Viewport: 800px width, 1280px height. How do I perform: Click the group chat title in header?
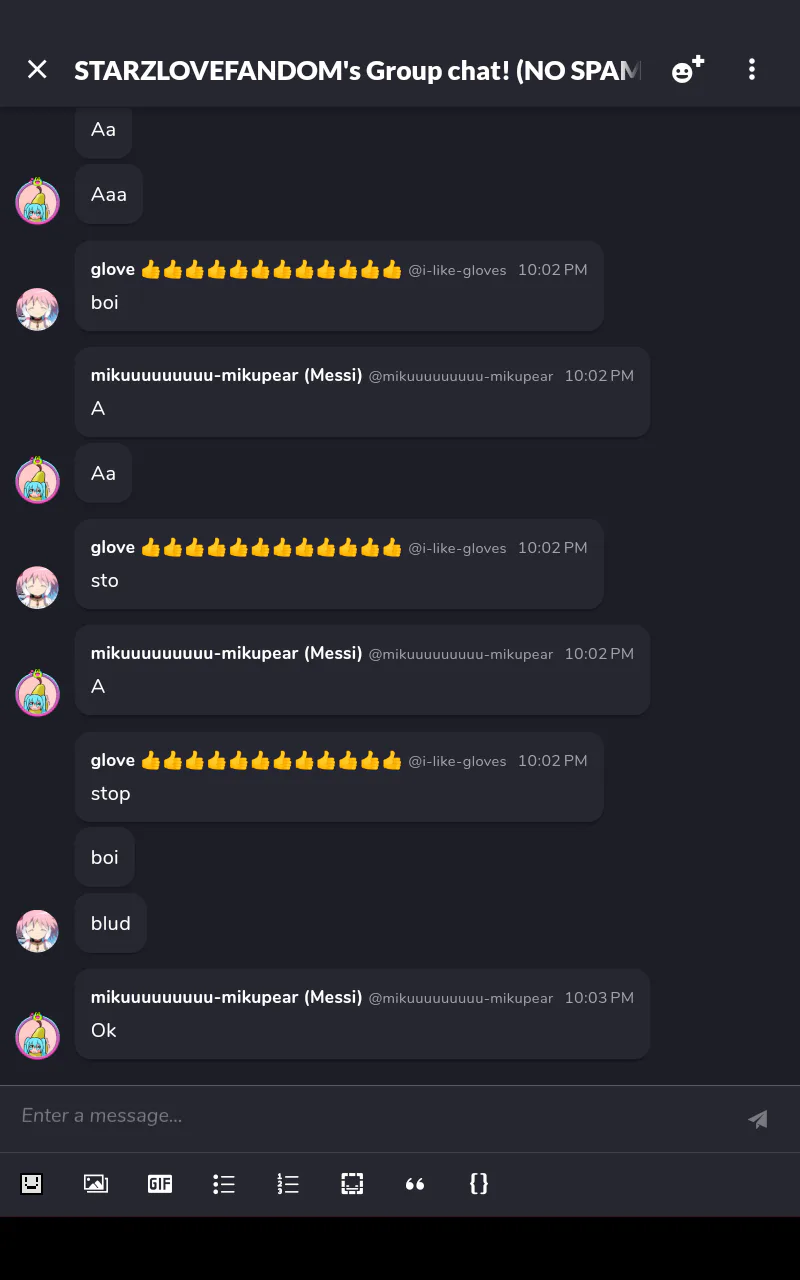[x=357, y=70]
